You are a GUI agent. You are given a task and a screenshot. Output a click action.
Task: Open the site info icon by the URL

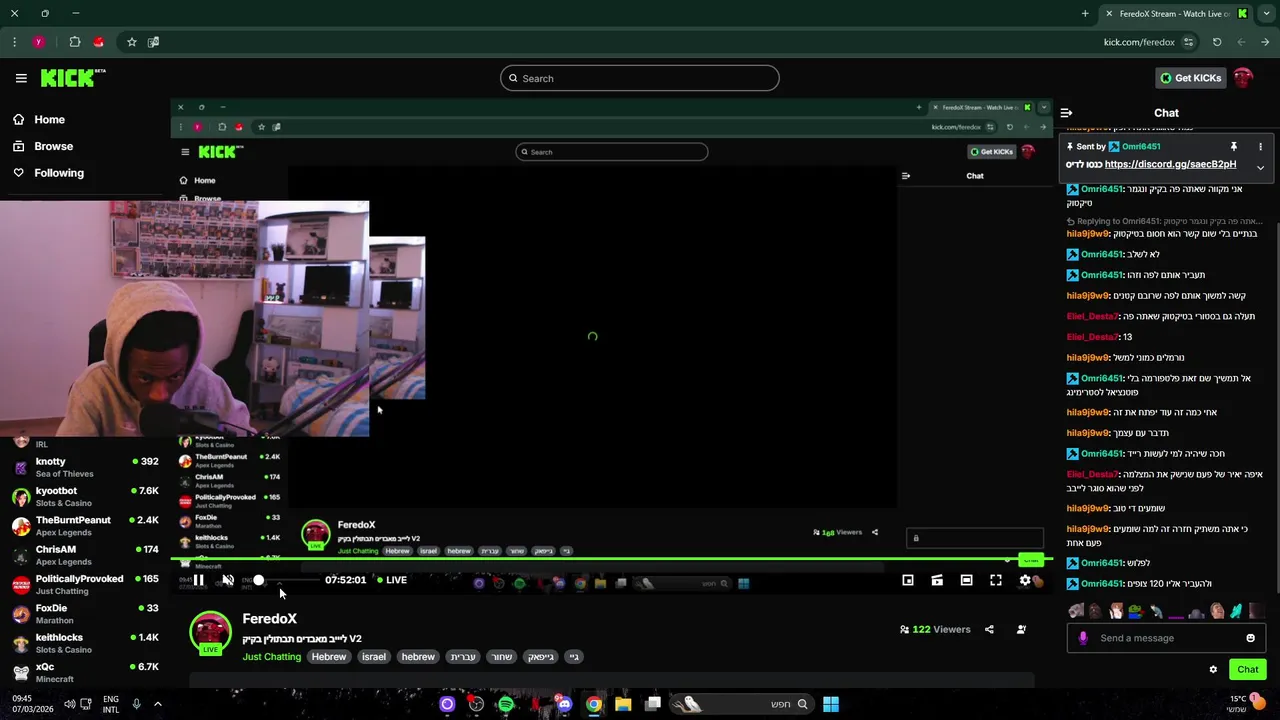tap(1188, 42)
